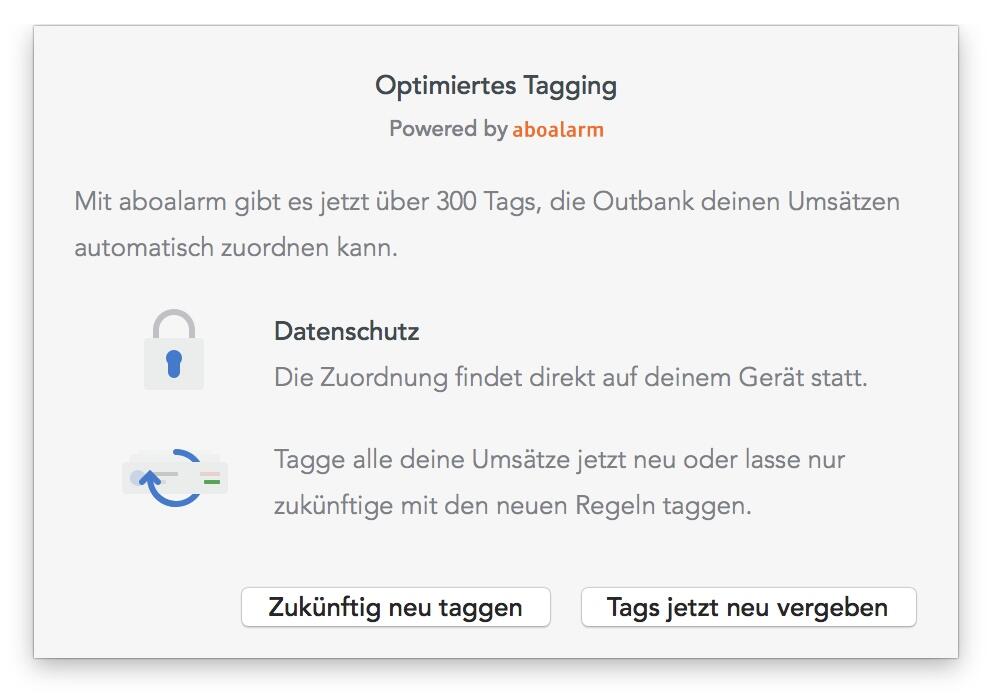Click the "Tagge alle deine Umsätze" text line
992x700 pixels.
click(559, 460)
